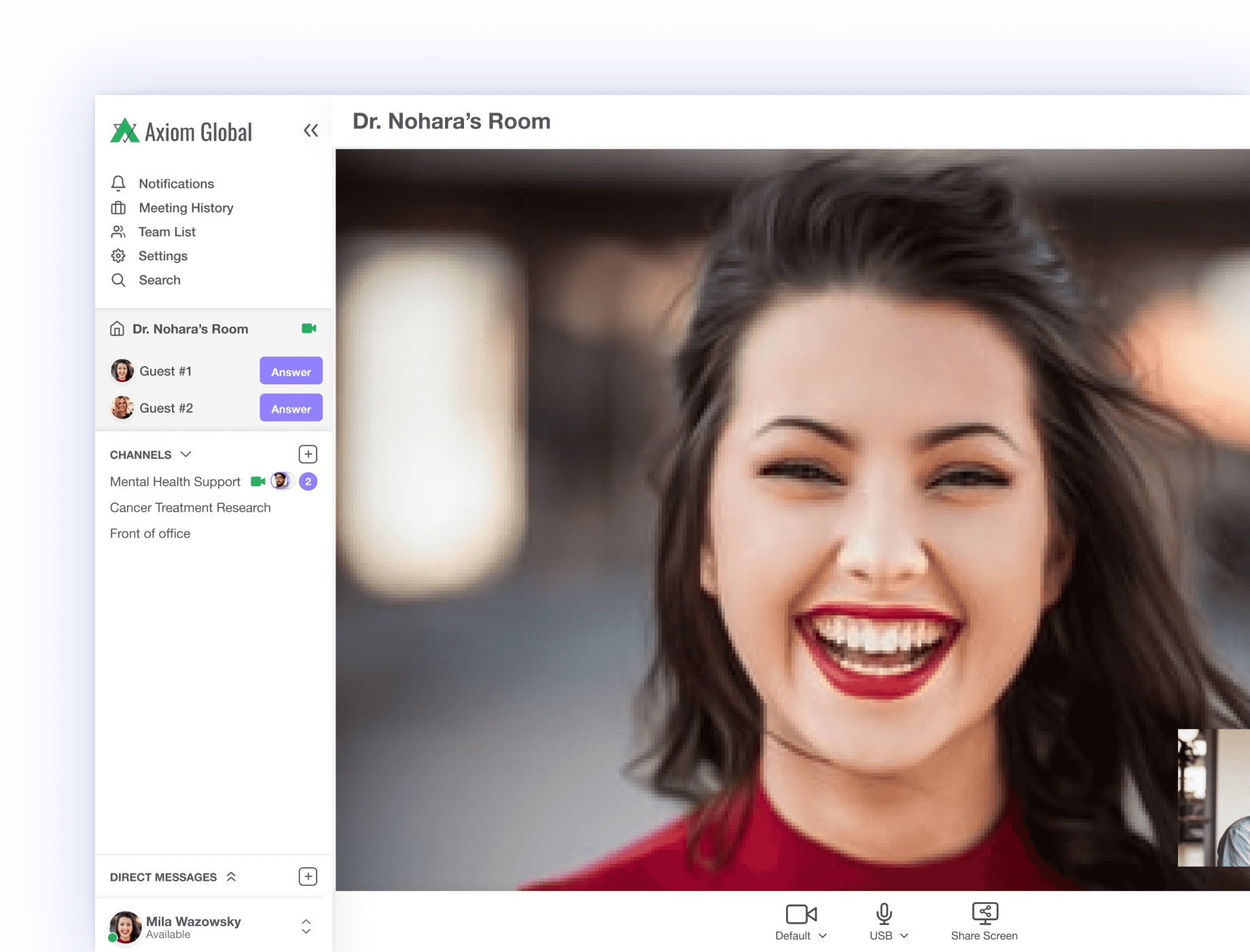1250x952 pixels.
Task: Click the unread count badge on Mental Health Support
Action: [308, 481]
